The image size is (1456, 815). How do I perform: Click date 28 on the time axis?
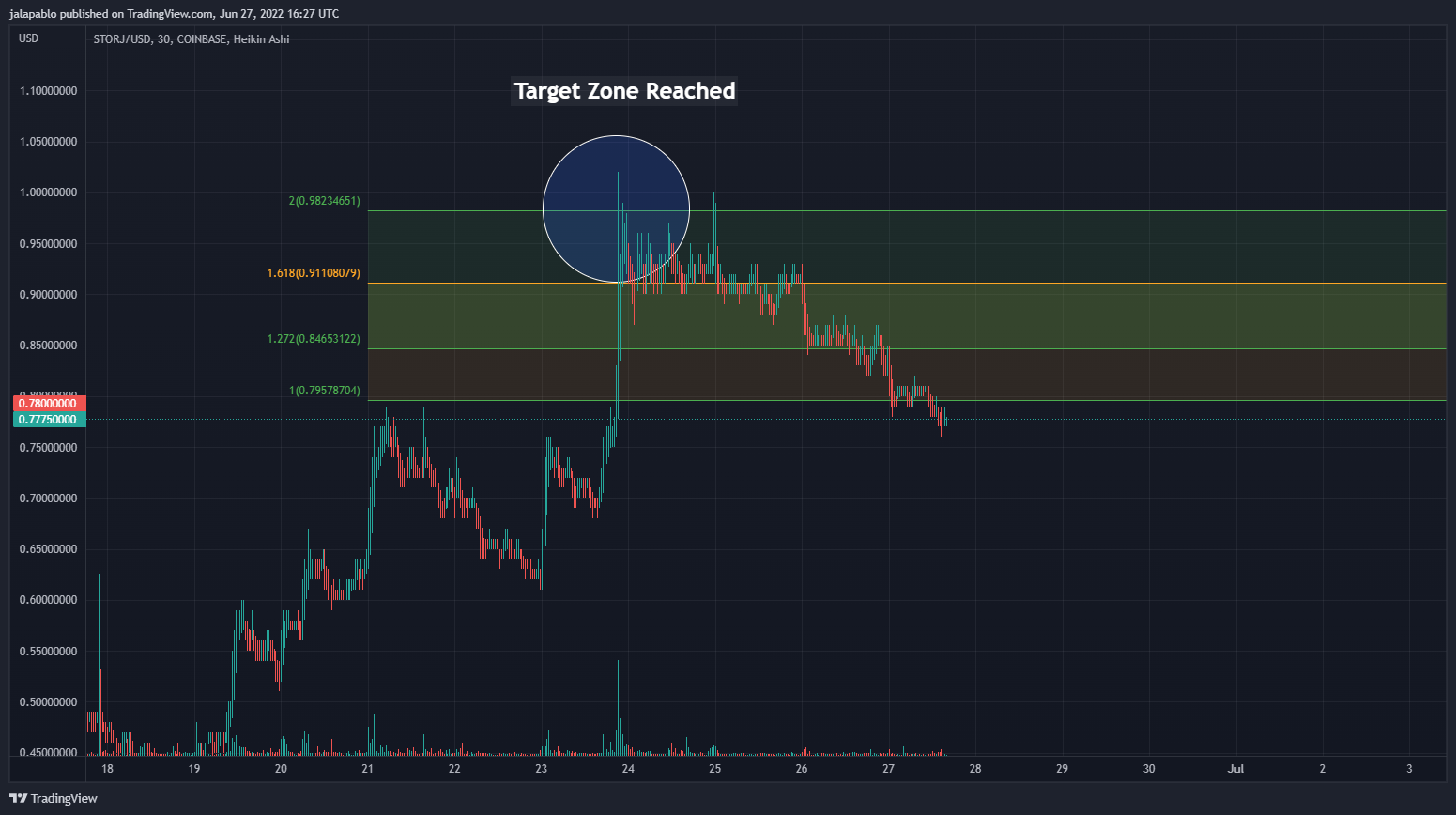pyautogui.click(x=975, y=769)
